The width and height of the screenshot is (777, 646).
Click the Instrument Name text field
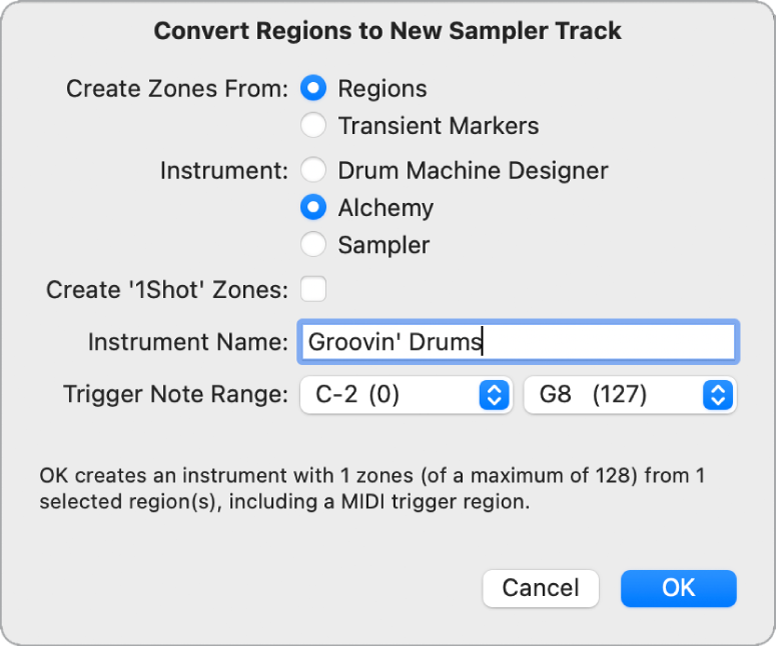tap(518, 342)
